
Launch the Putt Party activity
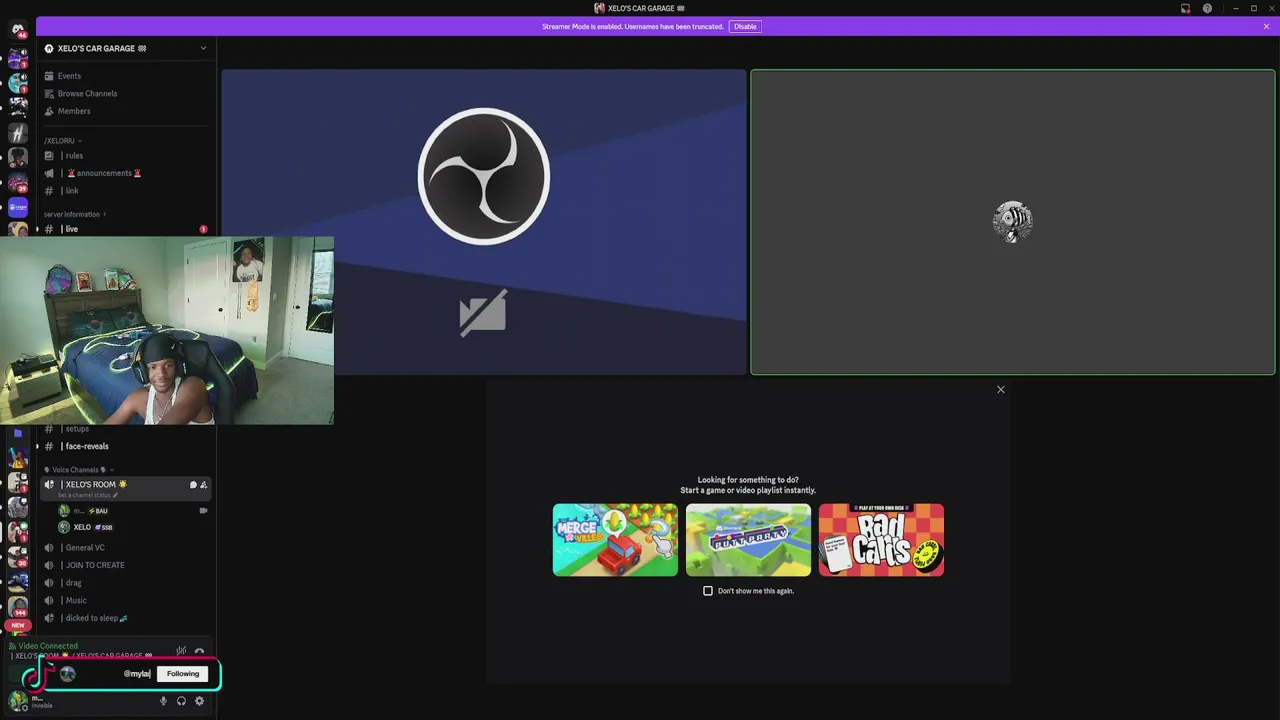pyautogui.click(x=748, y=540)
